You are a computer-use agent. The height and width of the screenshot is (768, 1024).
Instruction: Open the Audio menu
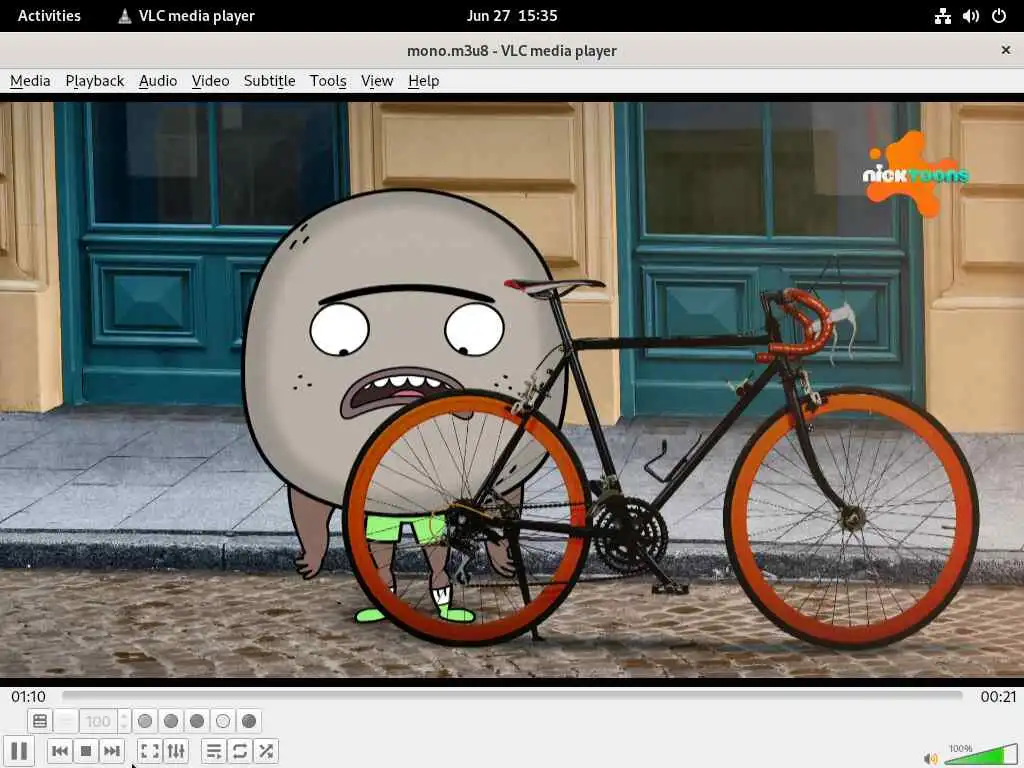tap(158, 81)
